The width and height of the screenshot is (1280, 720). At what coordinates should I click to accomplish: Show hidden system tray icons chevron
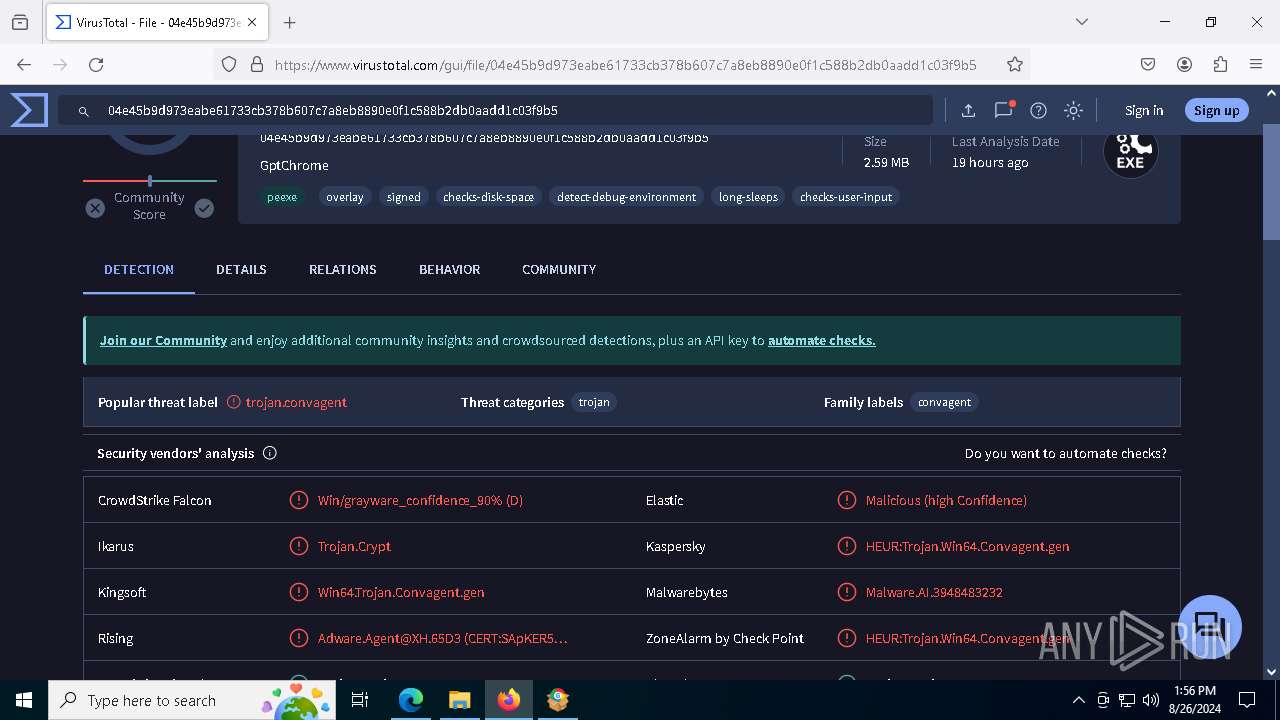[x=1078, y=700]
